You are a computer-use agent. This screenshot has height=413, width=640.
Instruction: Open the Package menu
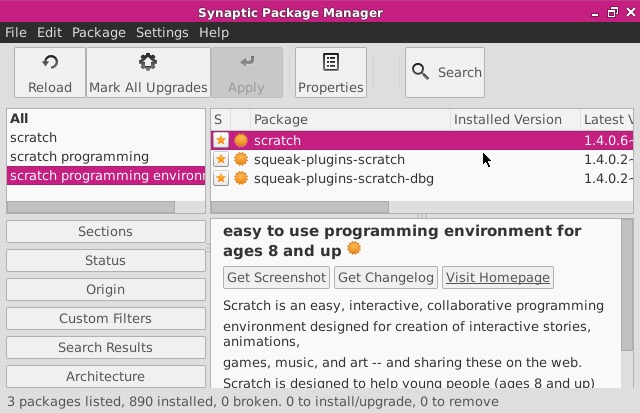tap(98, 32)
